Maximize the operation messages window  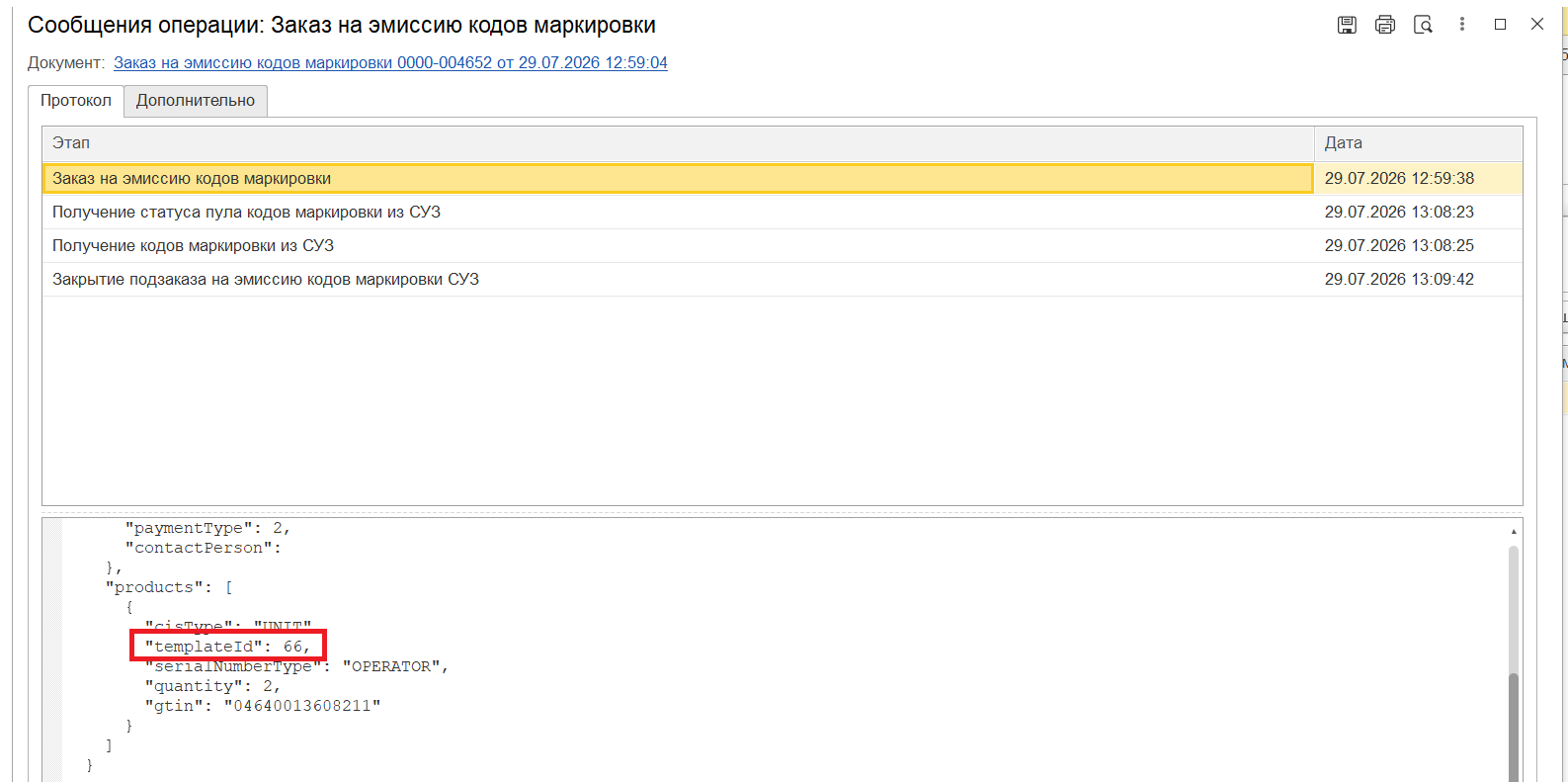[1500, 25]
